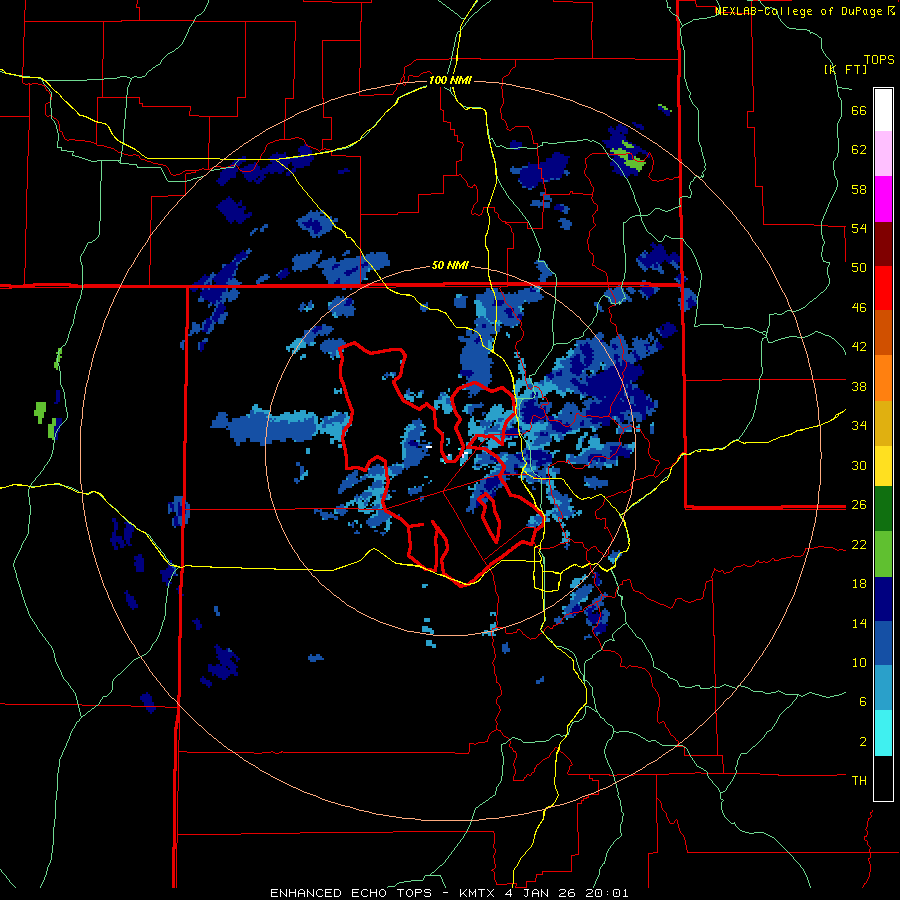The image size is (900, 900).
Task: Click the dark orange 46 kft legend swatch
Action: 883,332
